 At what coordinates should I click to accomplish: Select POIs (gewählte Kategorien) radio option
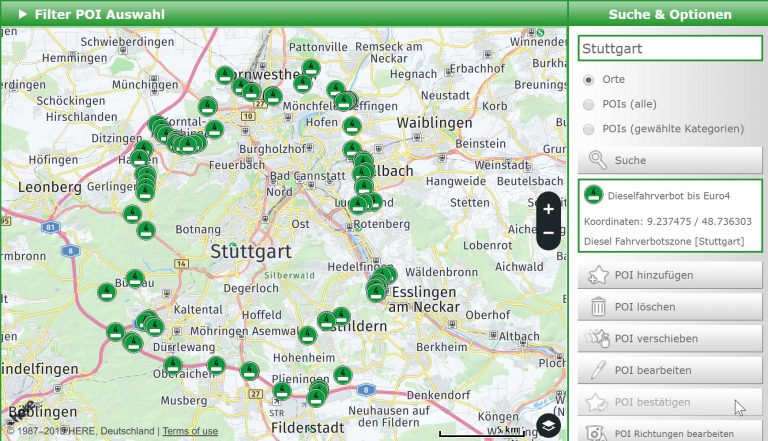(x=589, y=129)
